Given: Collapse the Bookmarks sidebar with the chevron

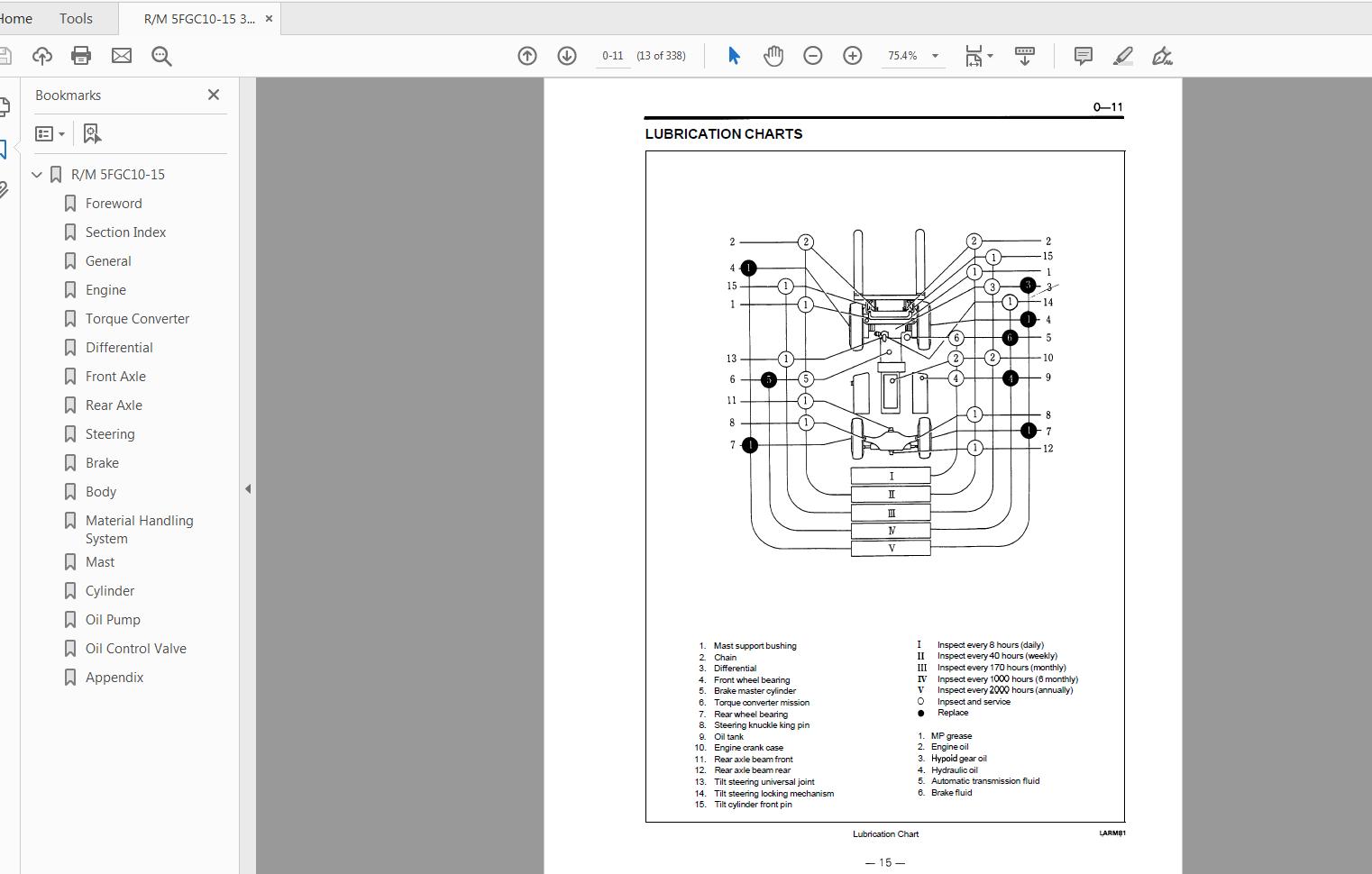Looking at the screenshot, I should click(x=248, y=488).
